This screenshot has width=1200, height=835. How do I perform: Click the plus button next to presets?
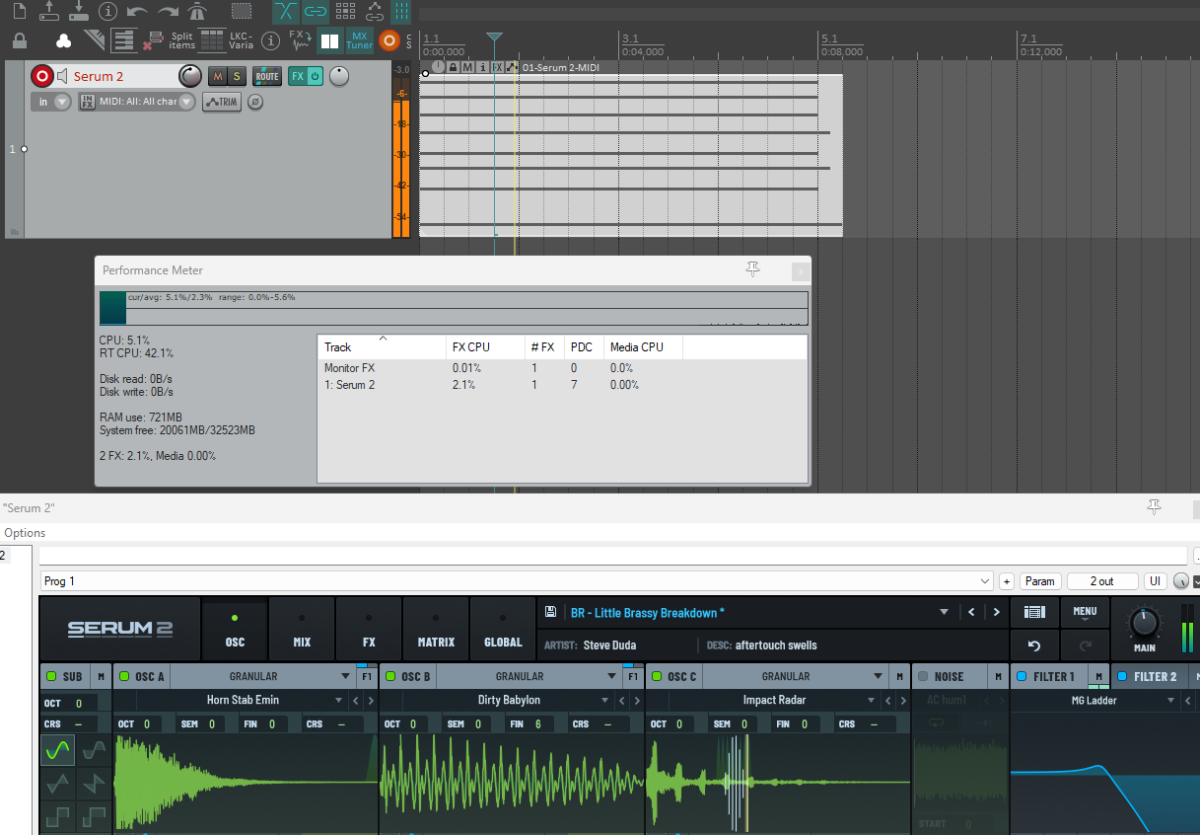pyautogui.click(x=1006, y=581)
